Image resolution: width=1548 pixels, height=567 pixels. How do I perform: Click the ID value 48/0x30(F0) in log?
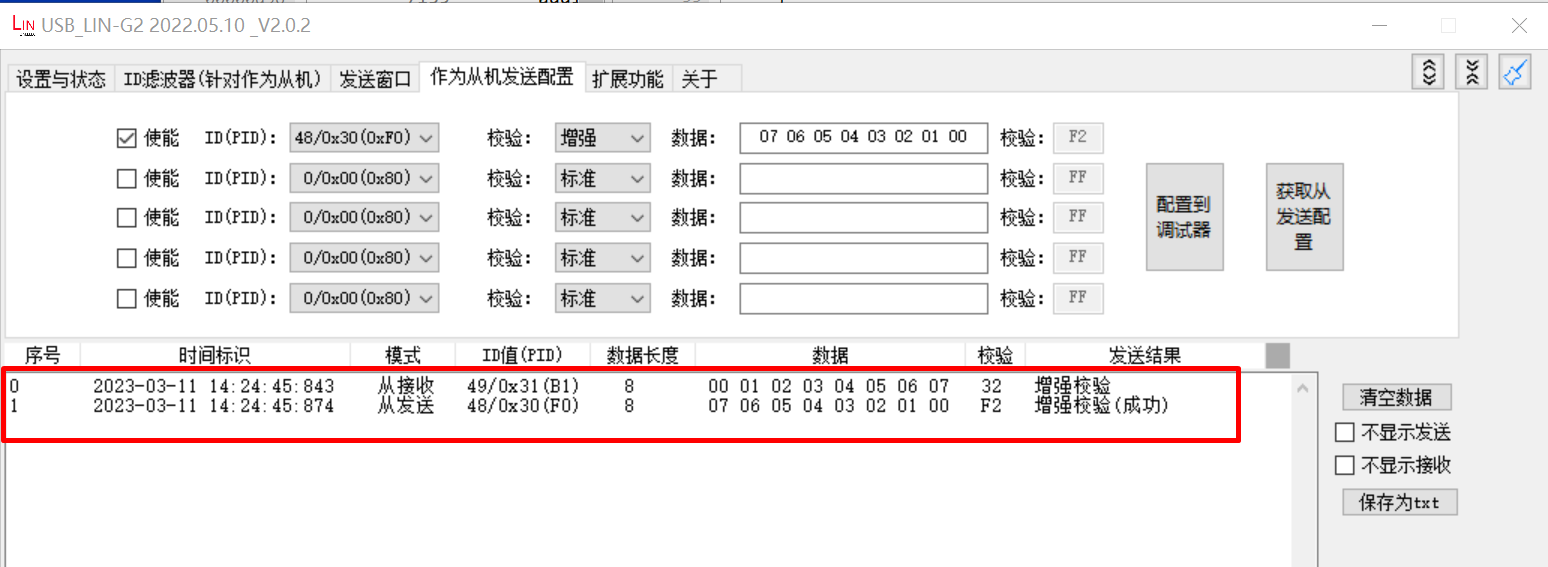(523, 406)
